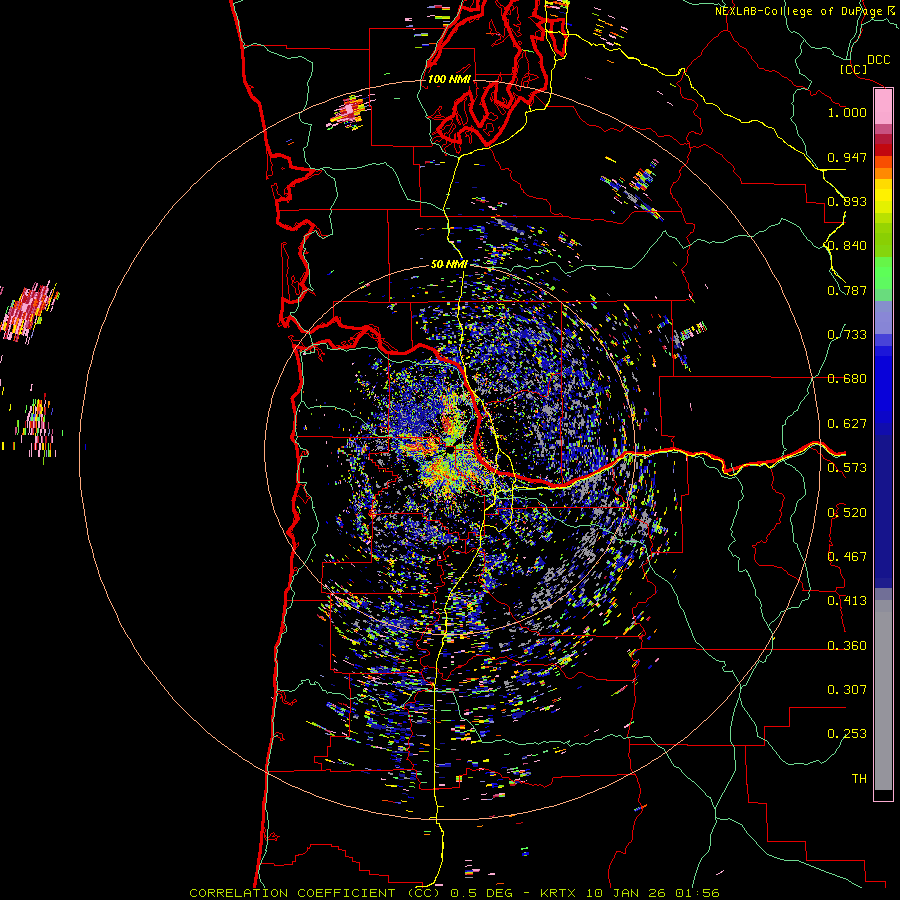
Task: Click the 'DCC' product label
Action: pos(878,60)
